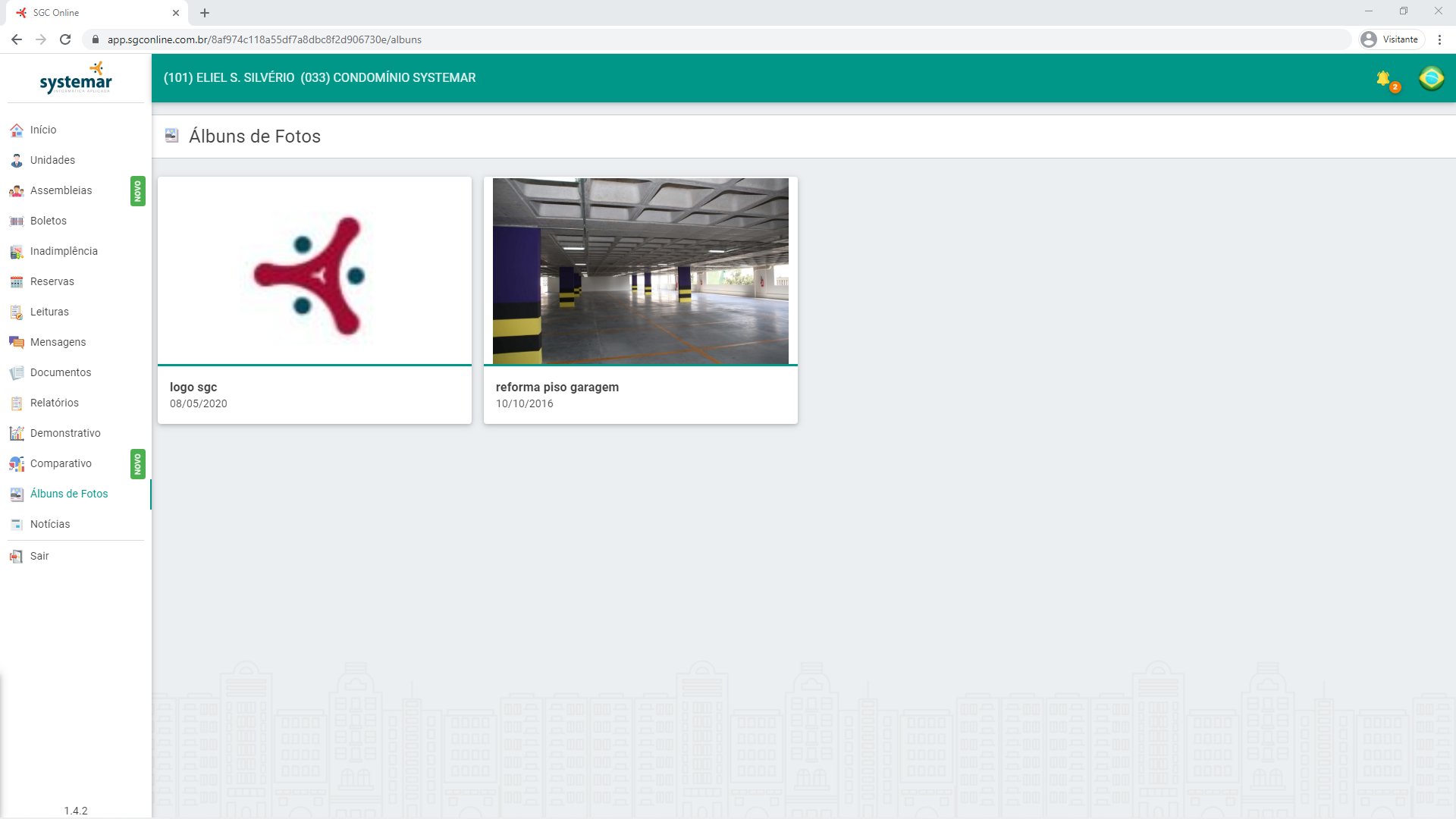
Task: Go to Mensagens
Action: point(58,342)
